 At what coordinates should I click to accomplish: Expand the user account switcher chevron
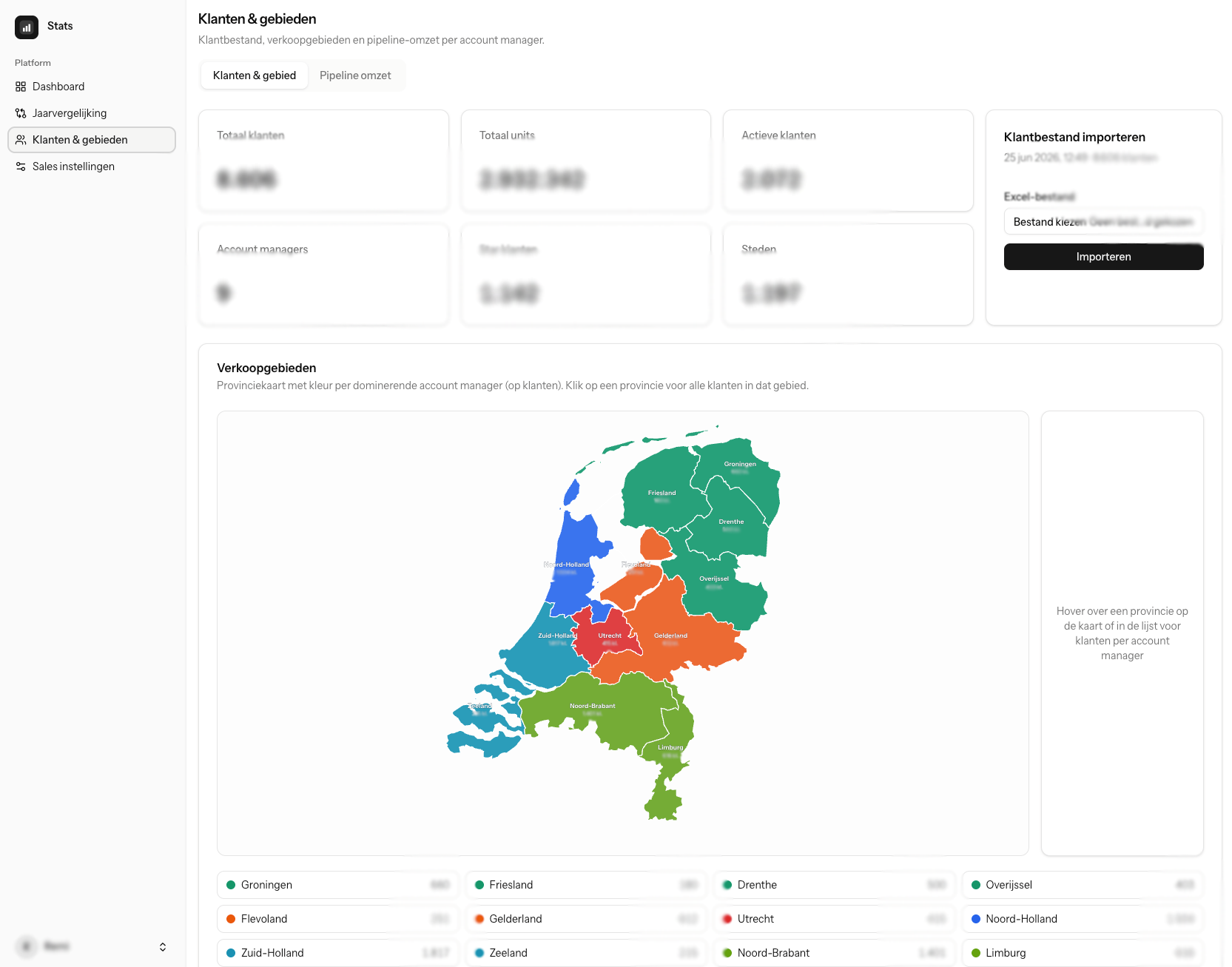163,947
